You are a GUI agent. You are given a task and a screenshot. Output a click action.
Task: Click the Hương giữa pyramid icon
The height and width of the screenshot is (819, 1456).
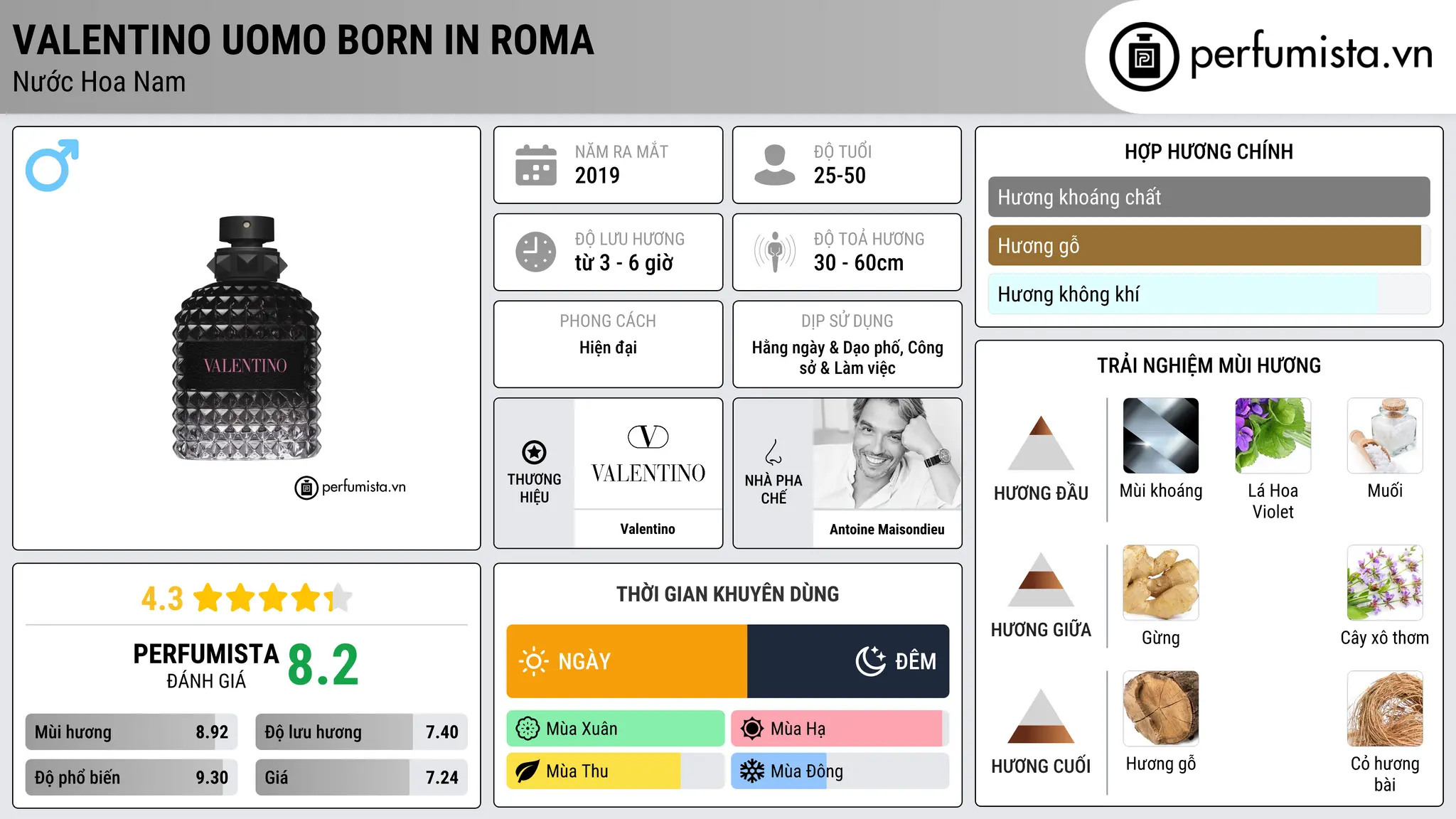(1042, 579)
